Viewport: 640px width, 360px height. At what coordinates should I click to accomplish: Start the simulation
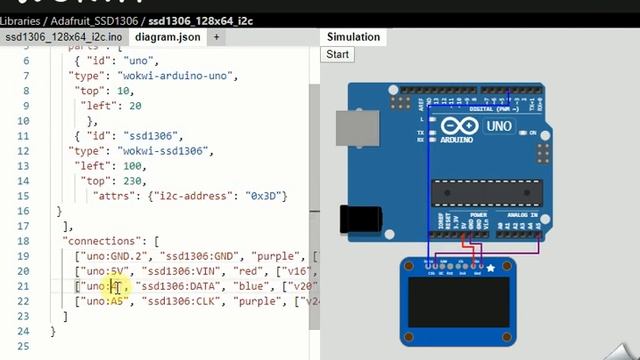pos(337,54)
